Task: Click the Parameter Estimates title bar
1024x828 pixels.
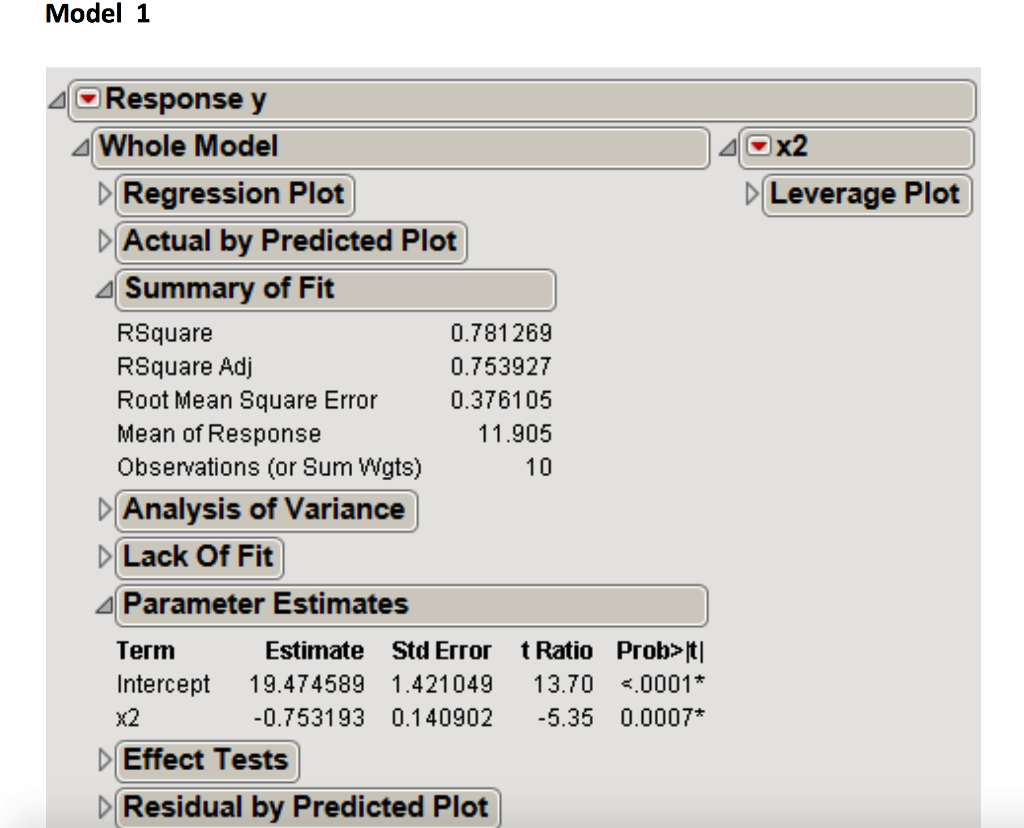Action: tap(410, 605)
